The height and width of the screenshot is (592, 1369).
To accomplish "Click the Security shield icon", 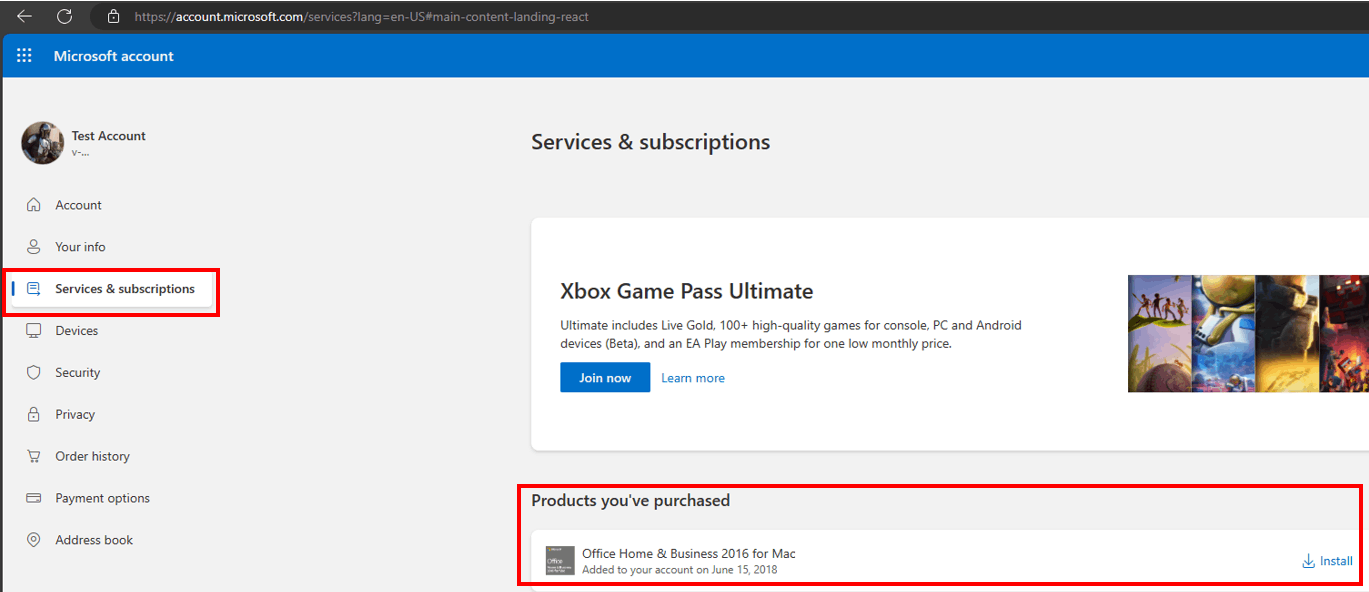I will point(34,373).
